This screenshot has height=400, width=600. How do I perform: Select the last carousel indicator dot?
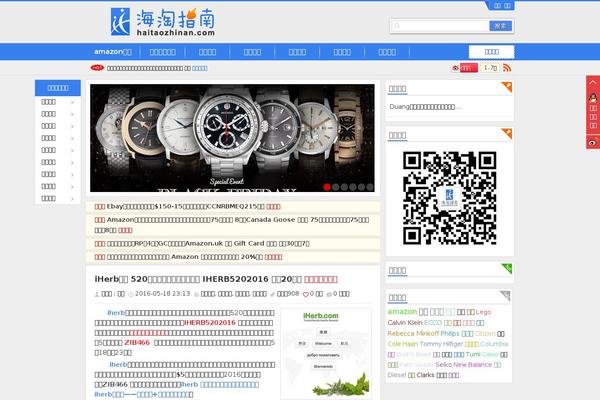[x=370, y=187]
